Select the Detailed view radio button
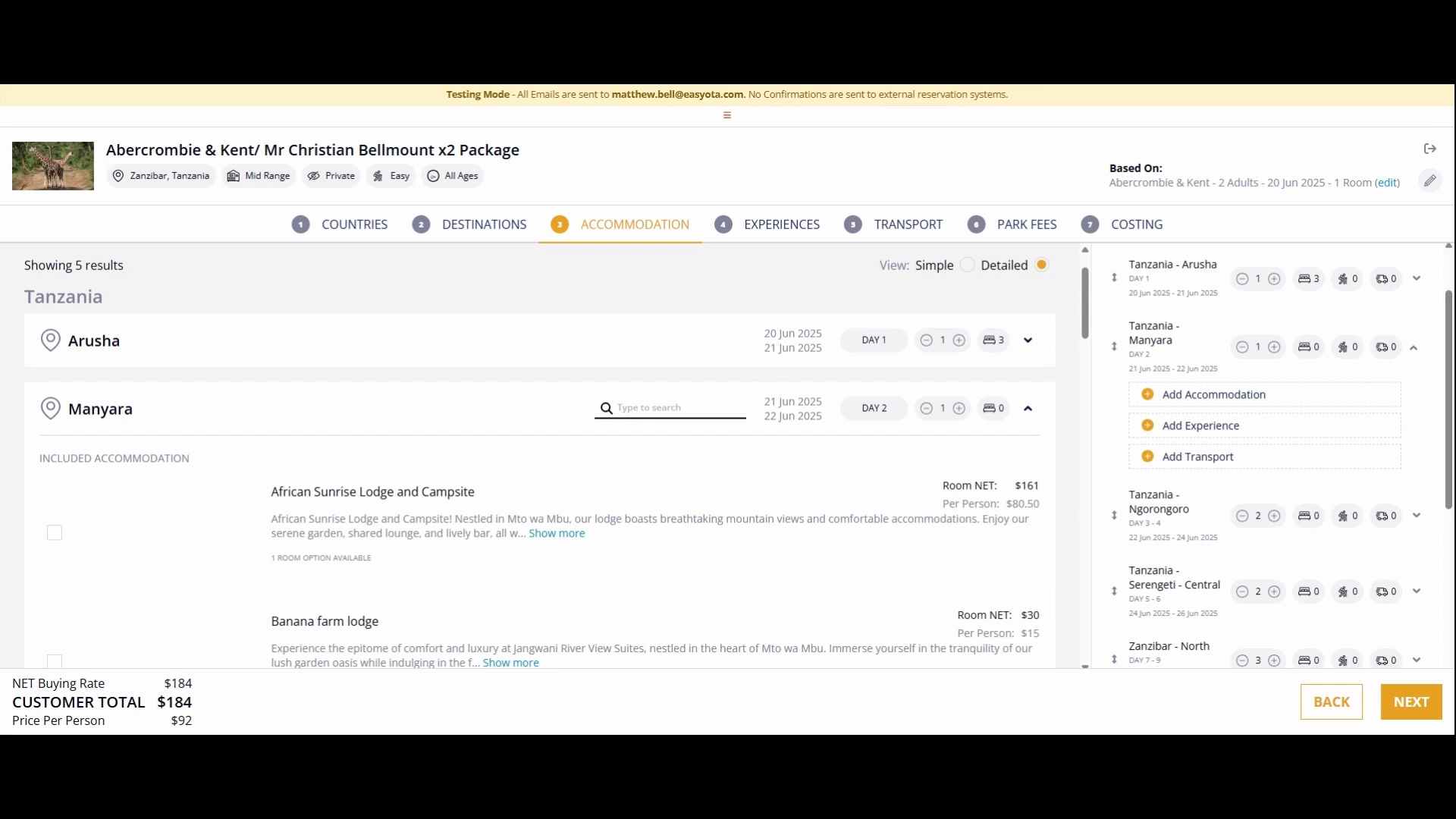Image resolution: width=1456 pixels, height=819 pixels. (1042, 265)
